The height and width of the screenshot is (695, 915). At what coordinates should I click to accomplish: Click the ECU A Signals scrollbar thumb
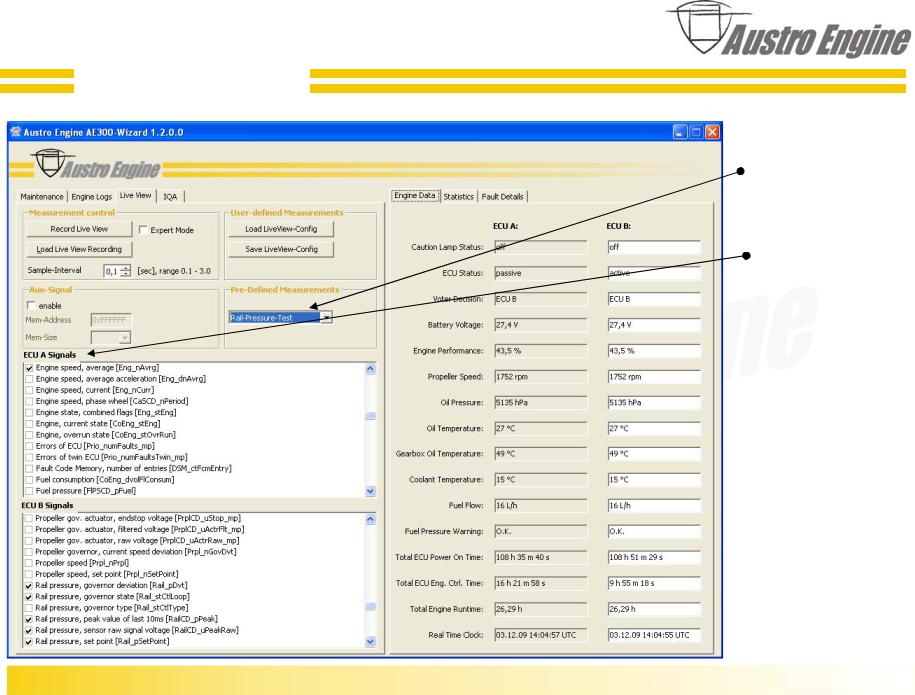[371, 416]
